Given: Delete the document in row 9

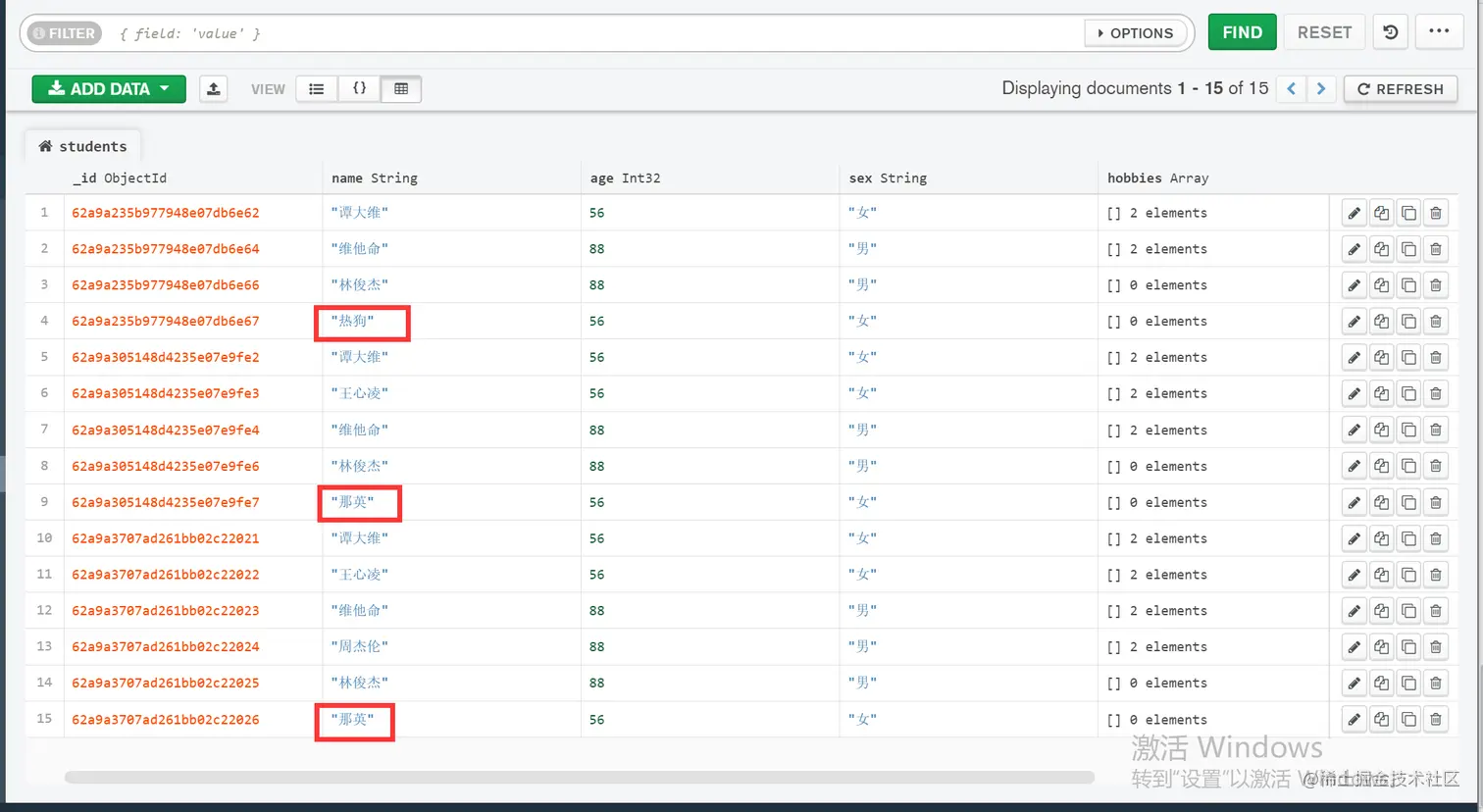Looking at the screenshot, I should point(1436,503).
